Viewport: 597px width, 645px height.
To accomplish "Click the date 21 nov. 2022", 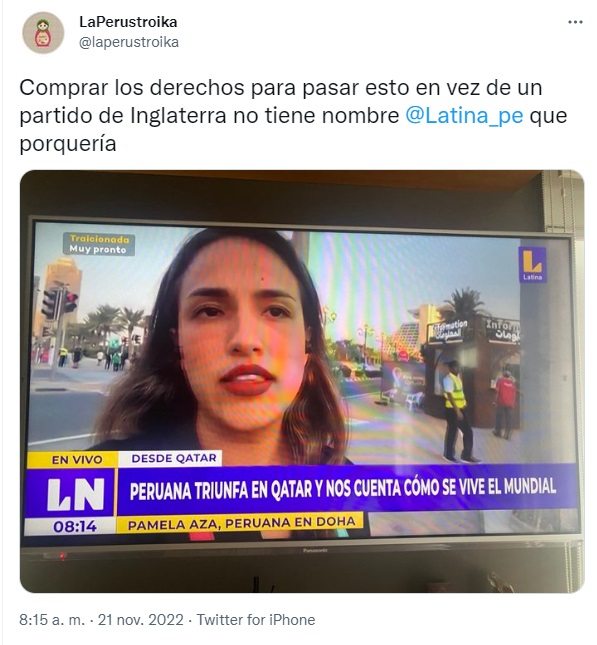I will pos(141,619).
